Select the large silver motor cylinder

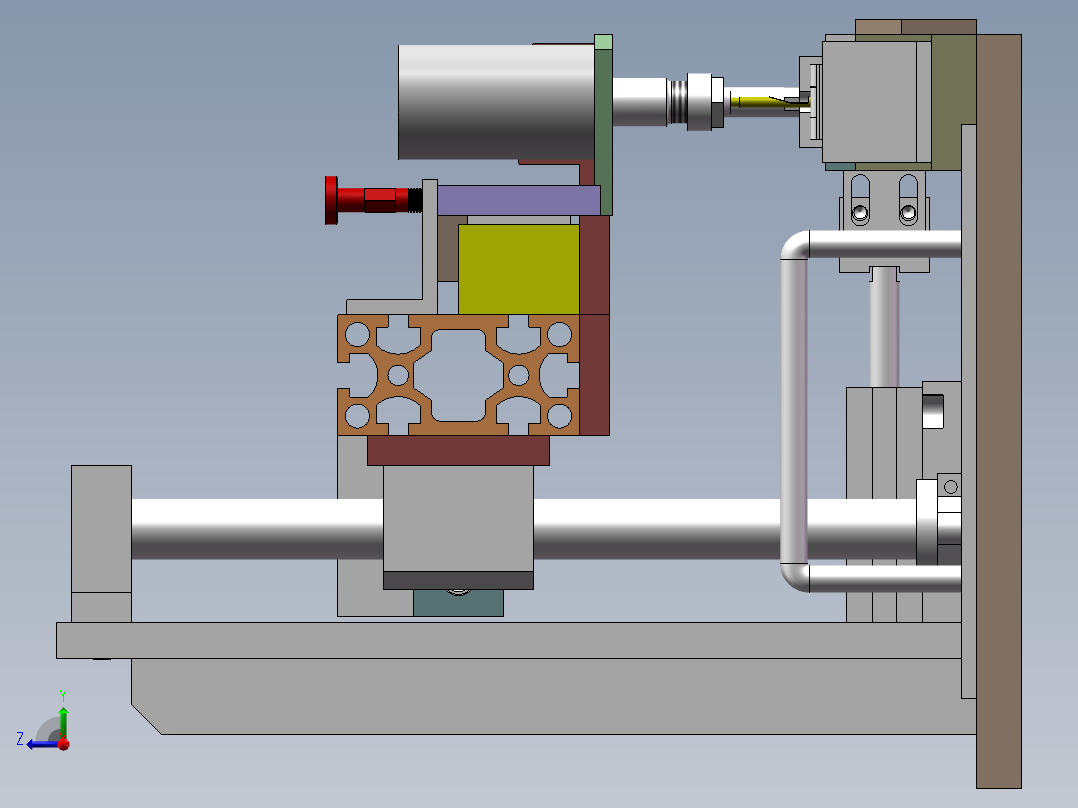pos(496,102)
